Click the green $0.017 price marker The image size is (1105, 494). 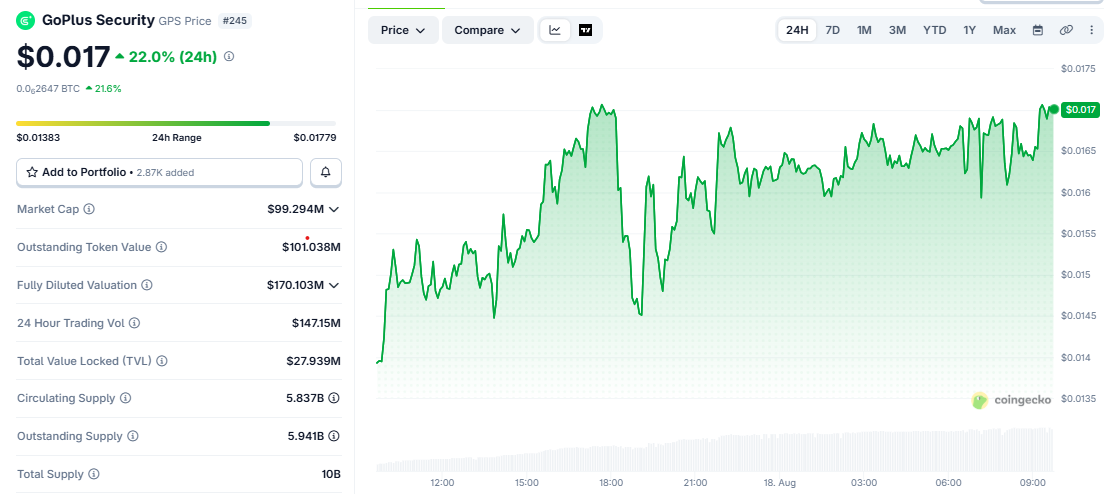1080,109
